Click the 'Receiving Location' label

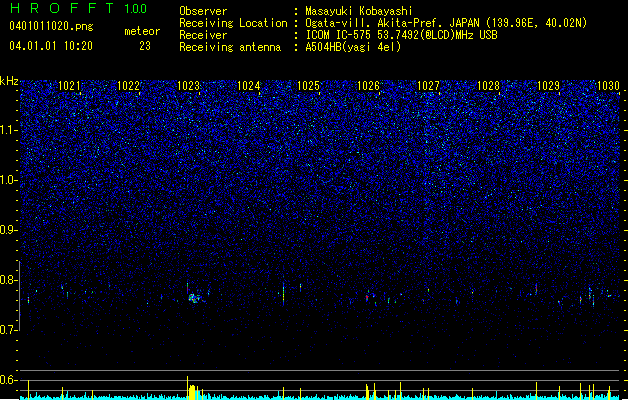point(233,23)
